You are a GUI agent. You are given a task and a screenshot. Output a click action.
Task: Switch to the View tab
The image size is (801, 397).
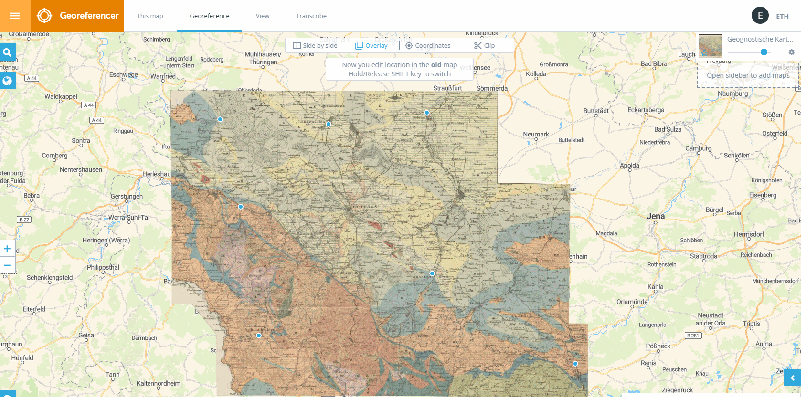click(263, 16)
